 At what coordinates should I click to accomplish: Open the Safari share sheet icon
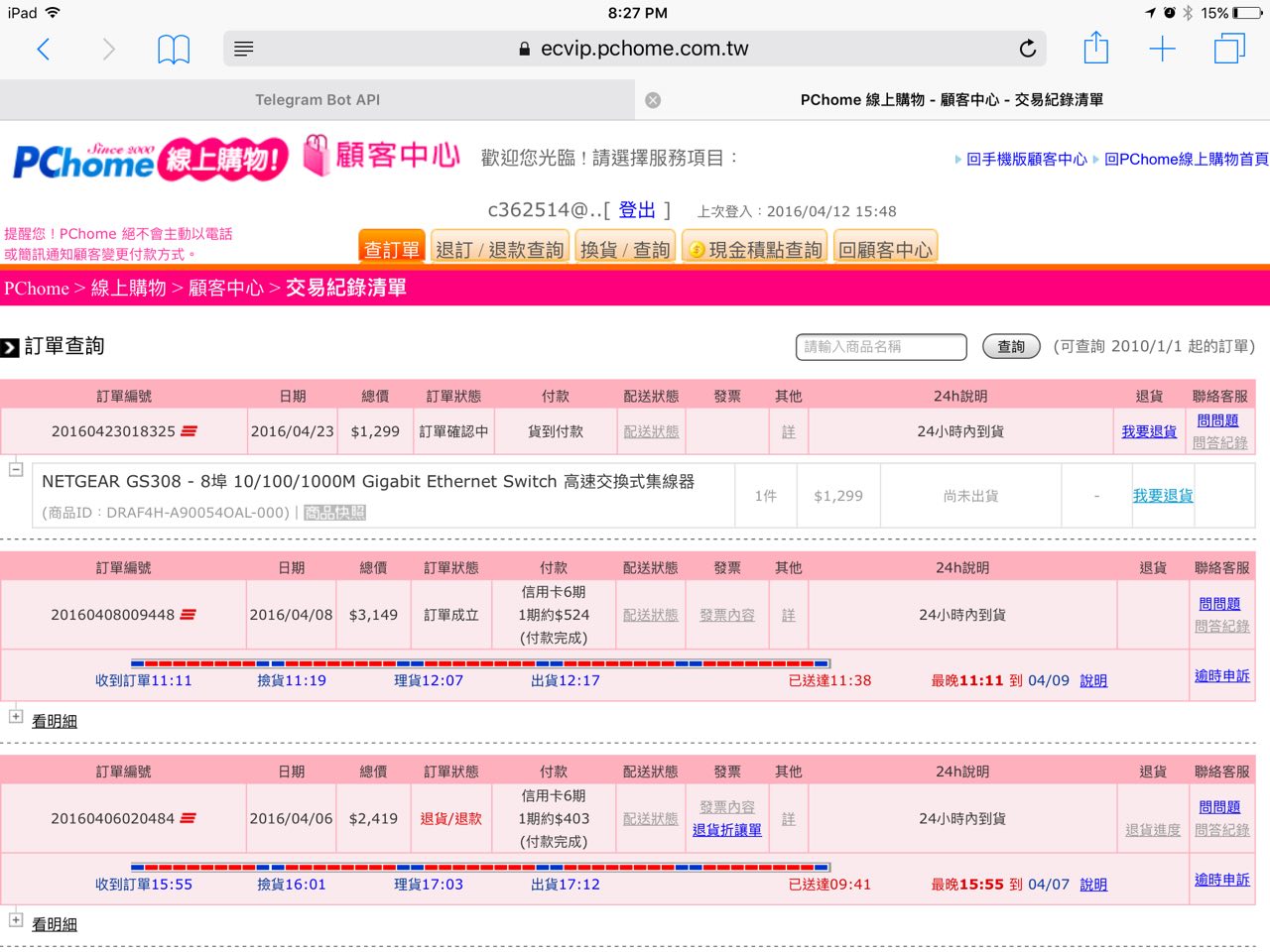point(1095,47)
